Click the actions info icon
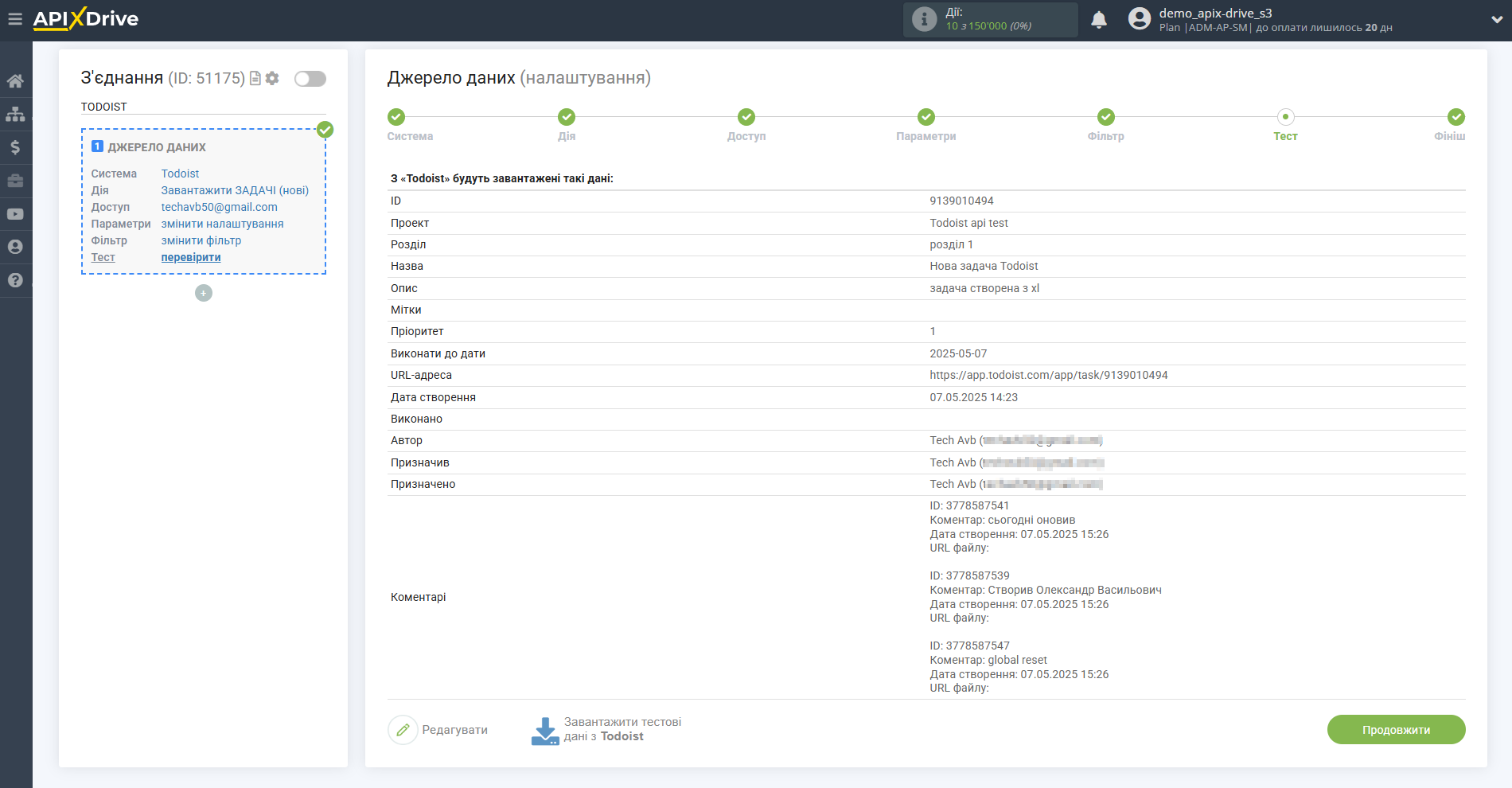The image size is (1512, 788). 924,19
